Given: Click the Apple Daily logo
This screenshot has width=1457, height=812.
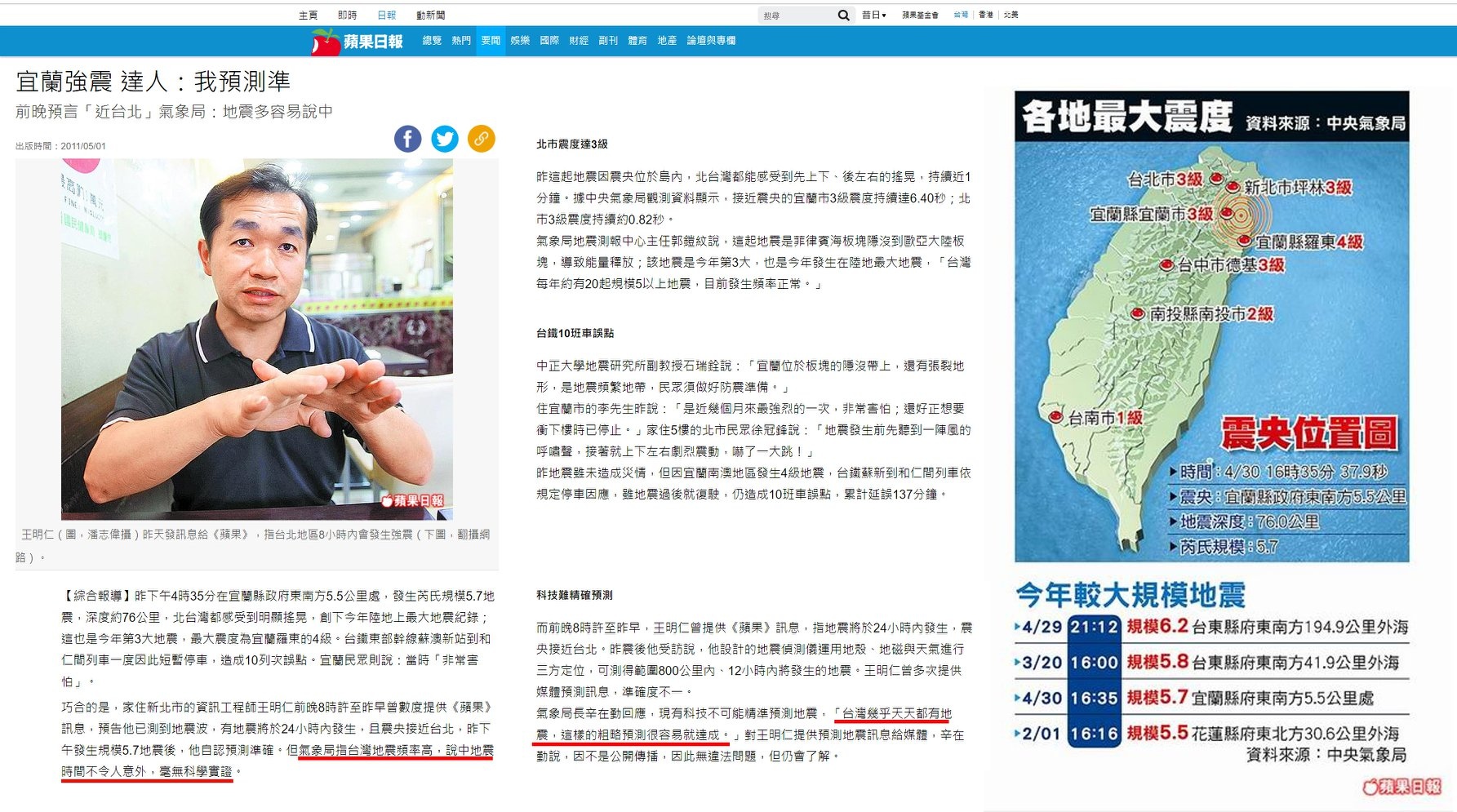Looking at the screenshot, I should [x=358, y=42].
